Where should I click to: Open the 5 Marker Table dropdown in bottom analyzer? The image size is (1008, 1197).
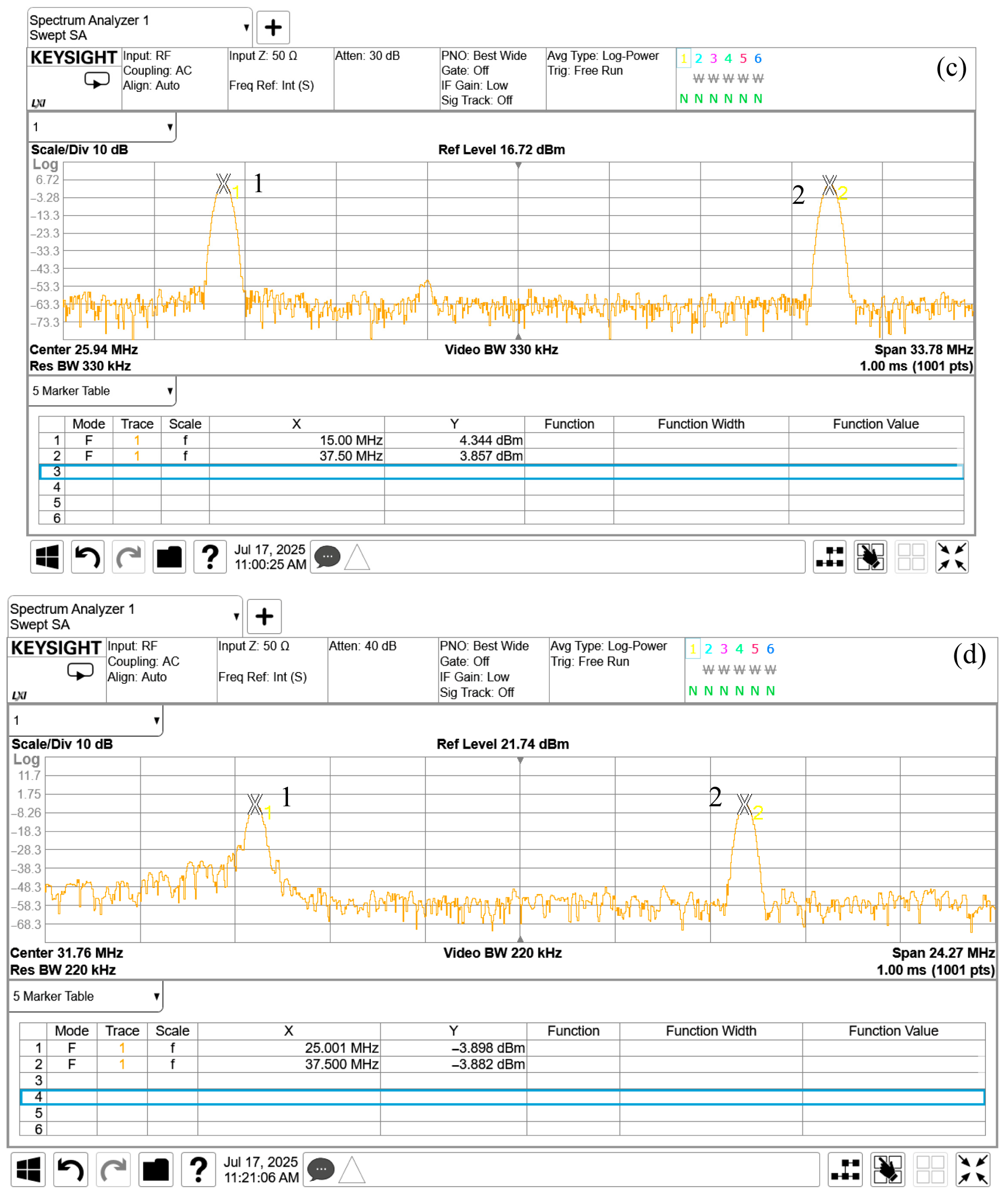[86, 996]
